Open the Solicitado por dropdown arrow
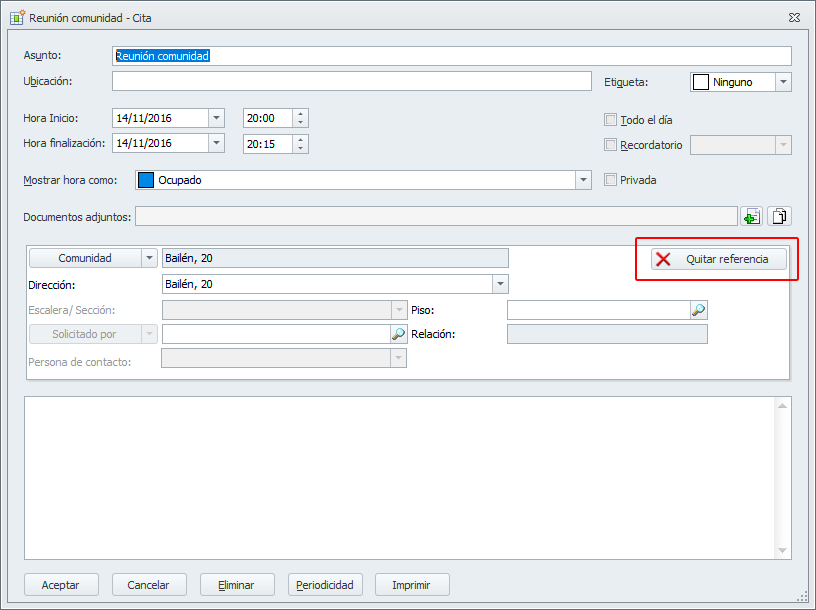Screen dimensions: 816x610 149,334
